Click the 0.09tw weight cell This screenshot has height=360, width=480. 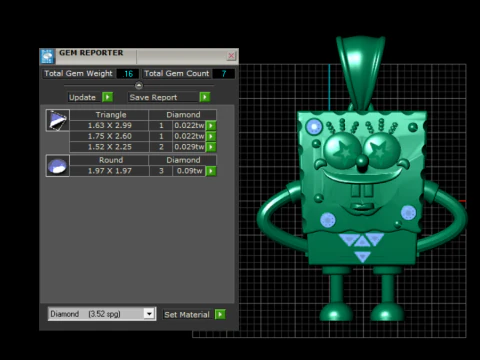189,171
